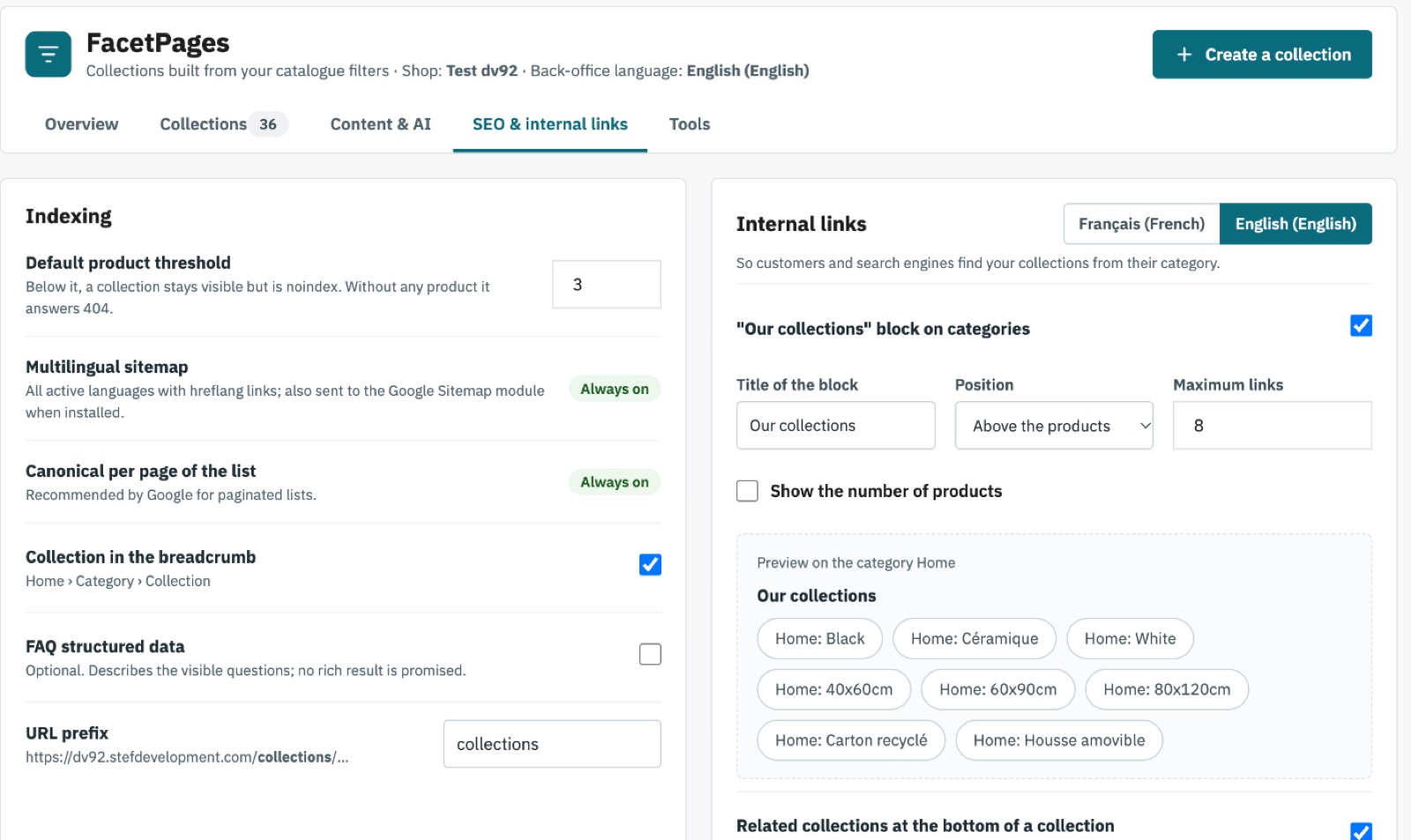
Task: Toggle "Our collections" block on categories checkbox
Action: point(1361,326)
